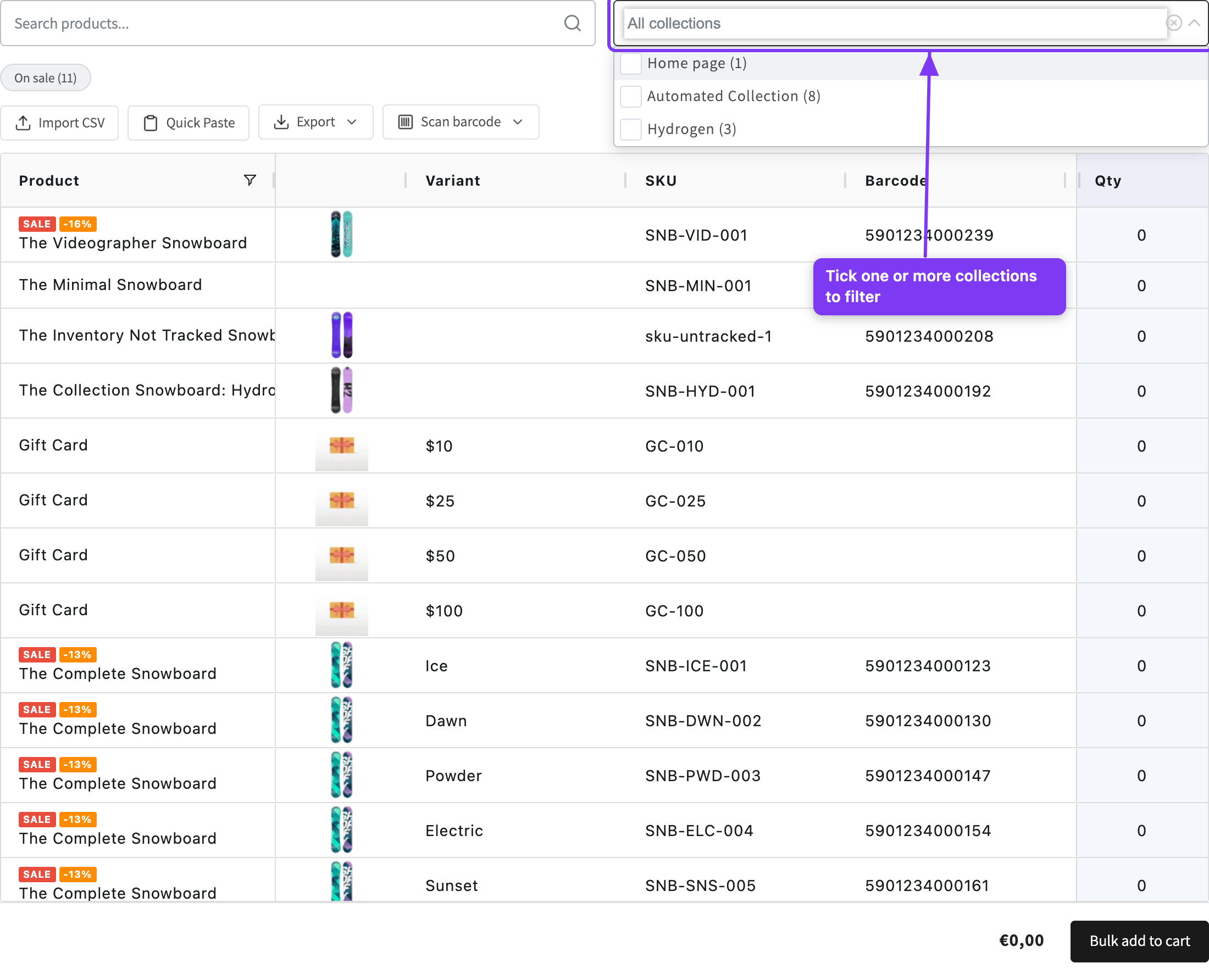The image size is (1209, 980).
Task: Select Qty cell for SNB-ICE-001
Action: tap(1141, 666)
